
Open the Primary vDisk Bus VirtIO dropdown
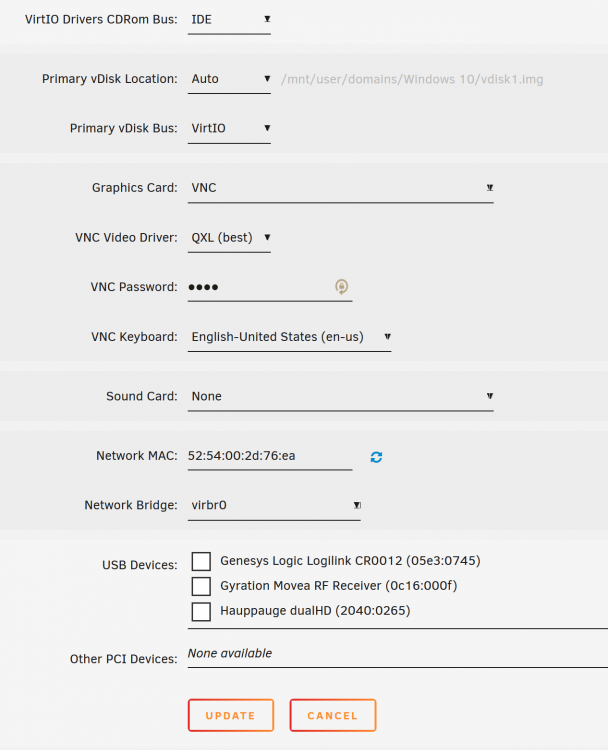229,128
